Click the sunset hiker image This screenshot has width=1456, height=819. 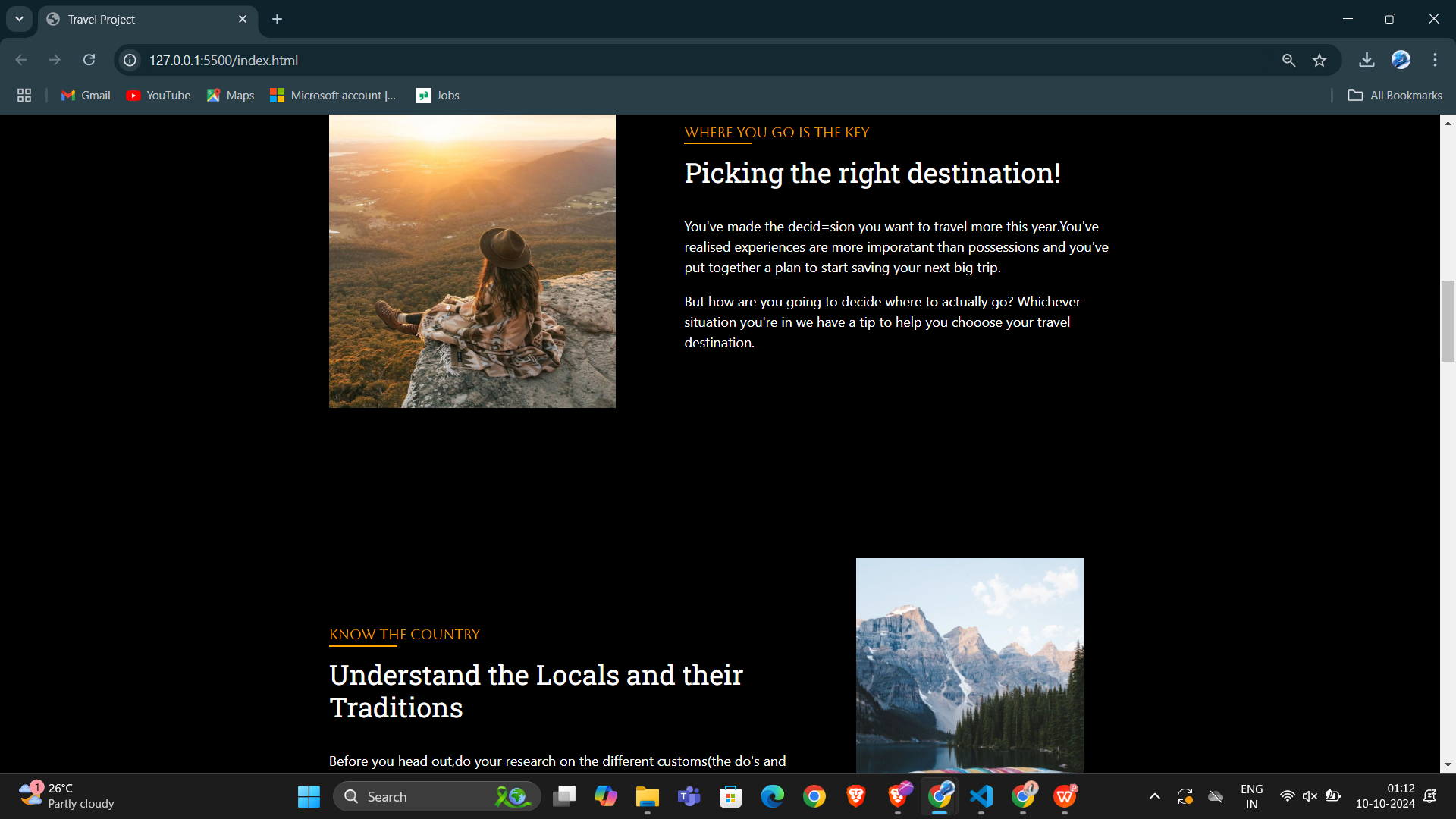point(472,261)
